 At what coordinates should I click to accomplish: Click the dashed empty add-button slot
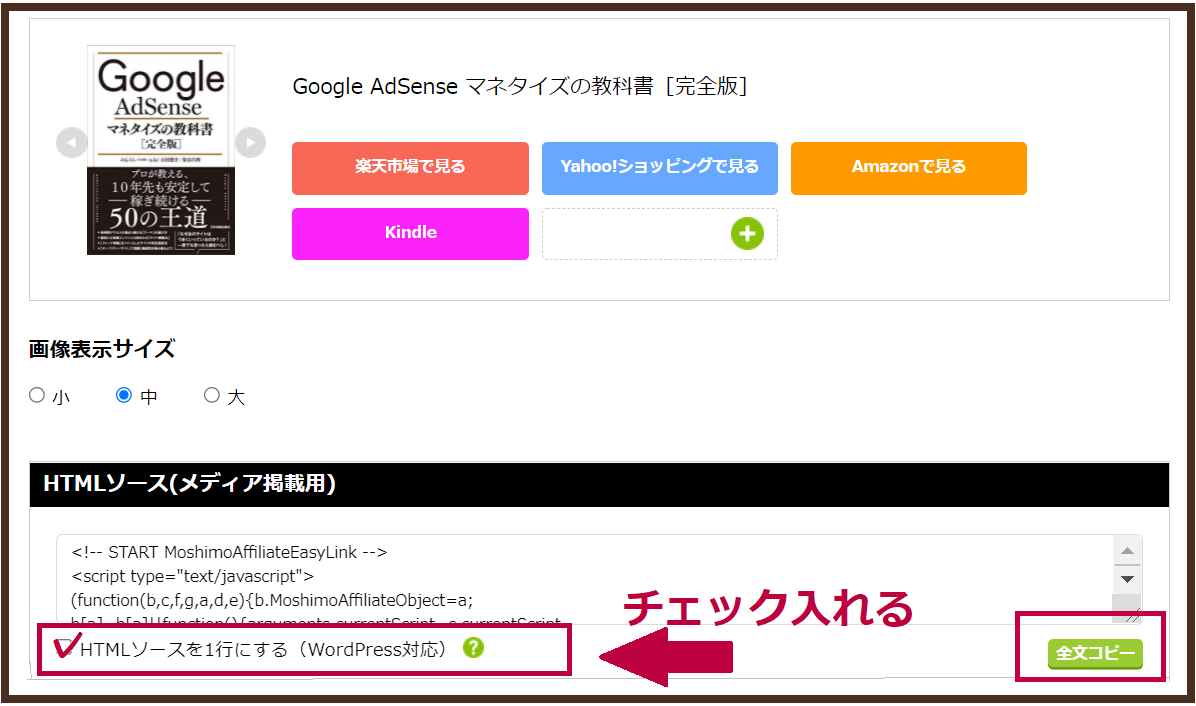point(660,233)
